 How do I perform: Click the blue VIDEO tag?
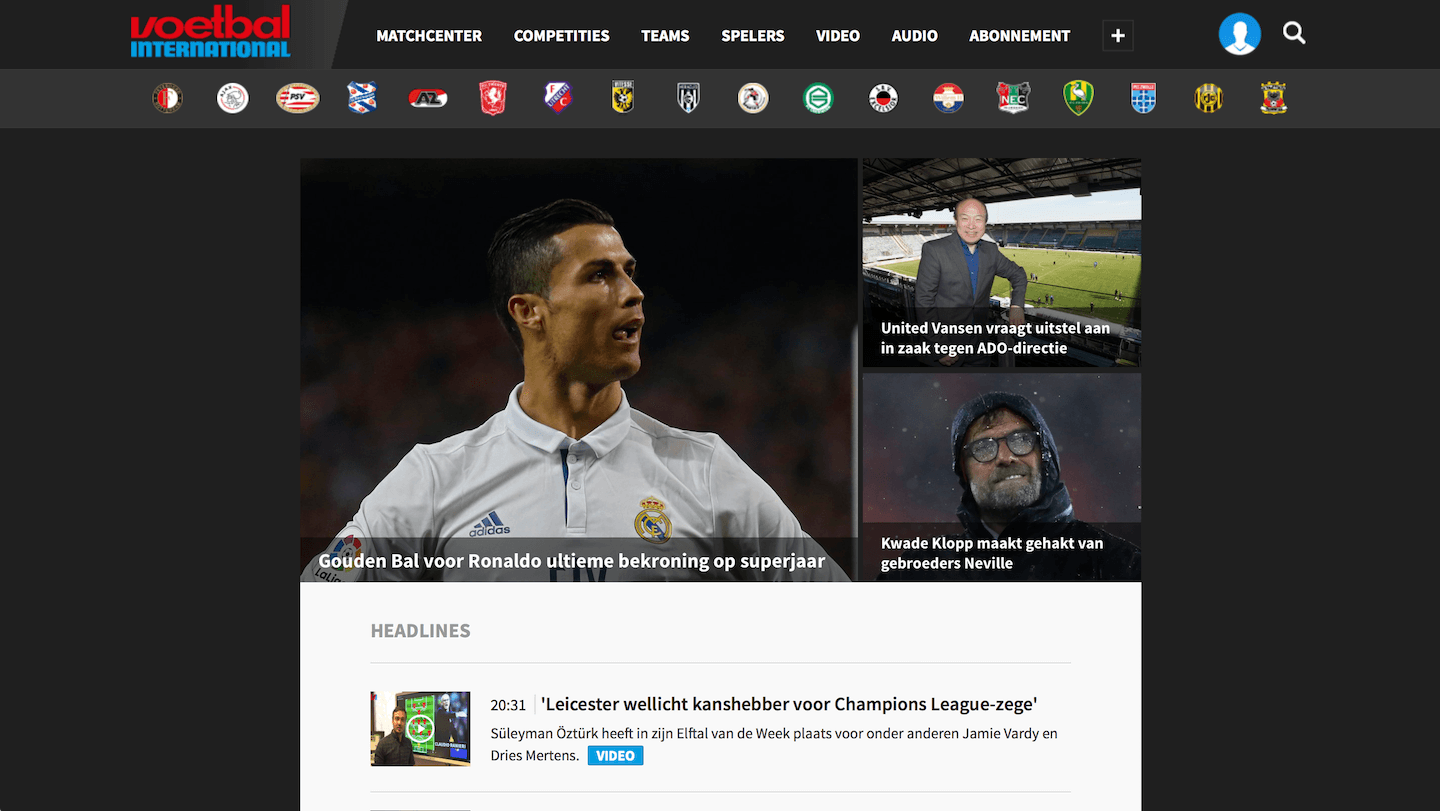[615, 756]
